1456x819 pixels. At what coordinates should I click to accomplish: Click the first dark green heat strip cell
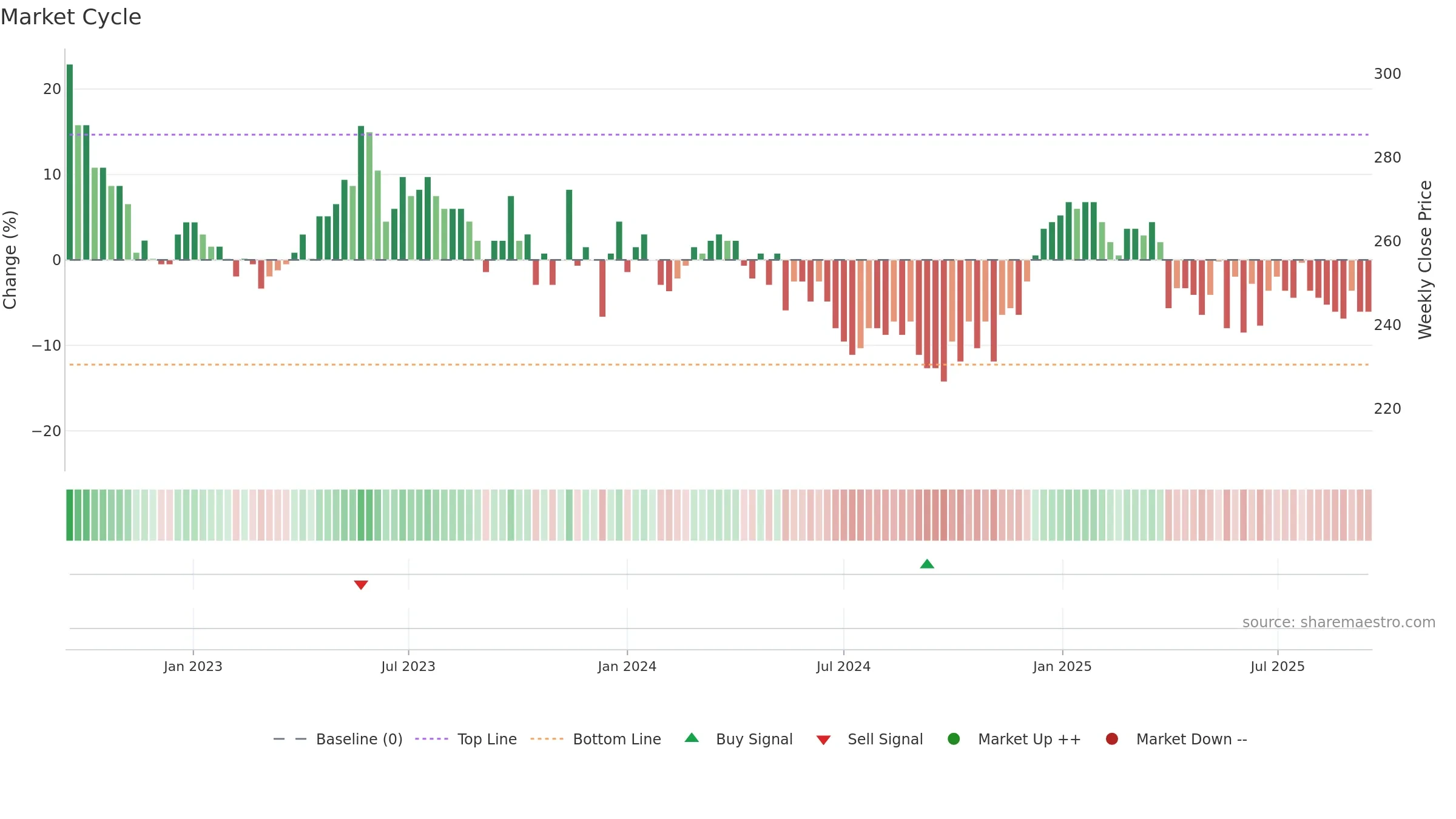point(70,515)
